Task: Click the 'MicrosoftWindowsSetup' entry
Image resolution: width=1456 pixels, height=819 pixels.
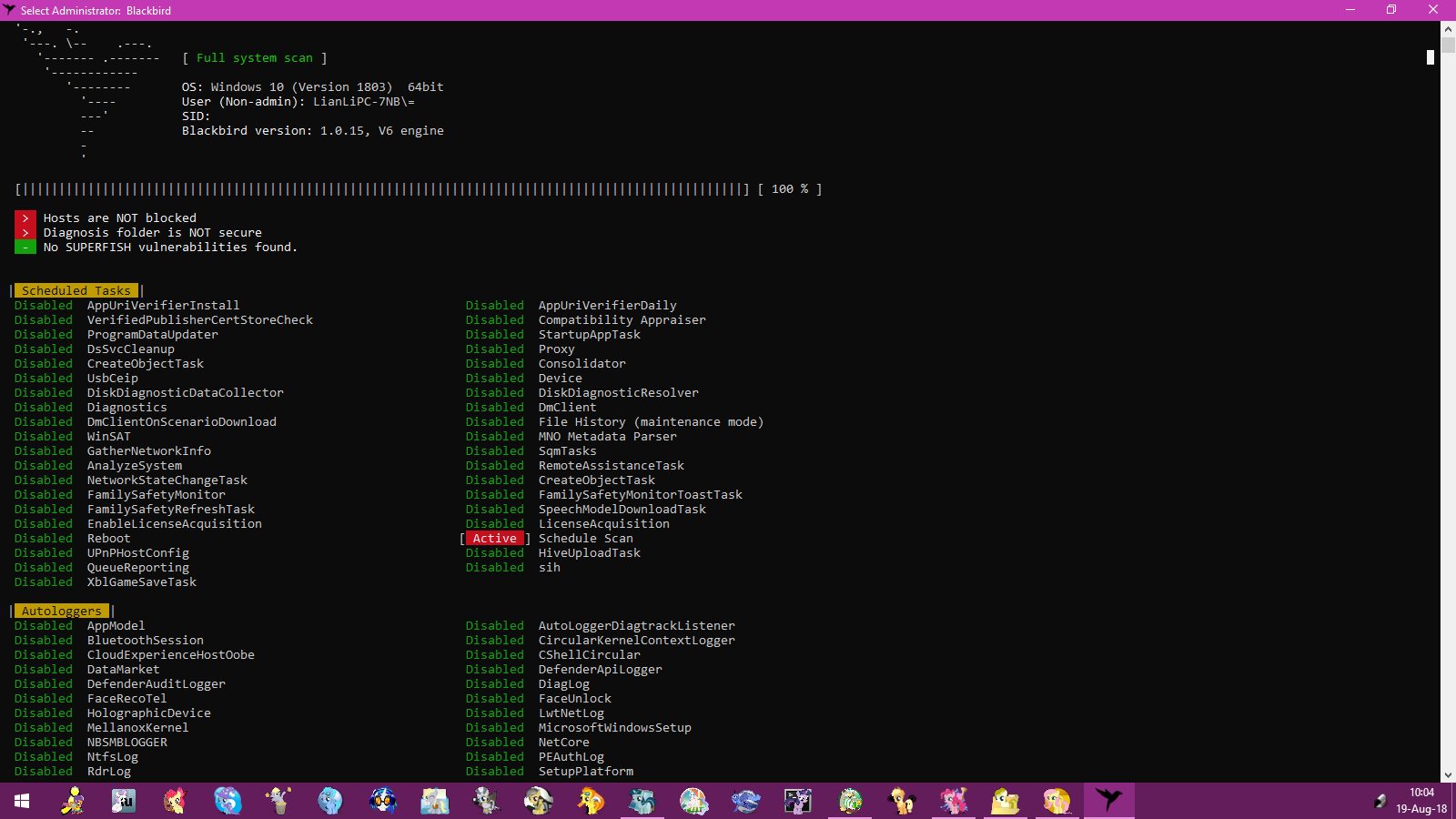Action: (615, 728)
